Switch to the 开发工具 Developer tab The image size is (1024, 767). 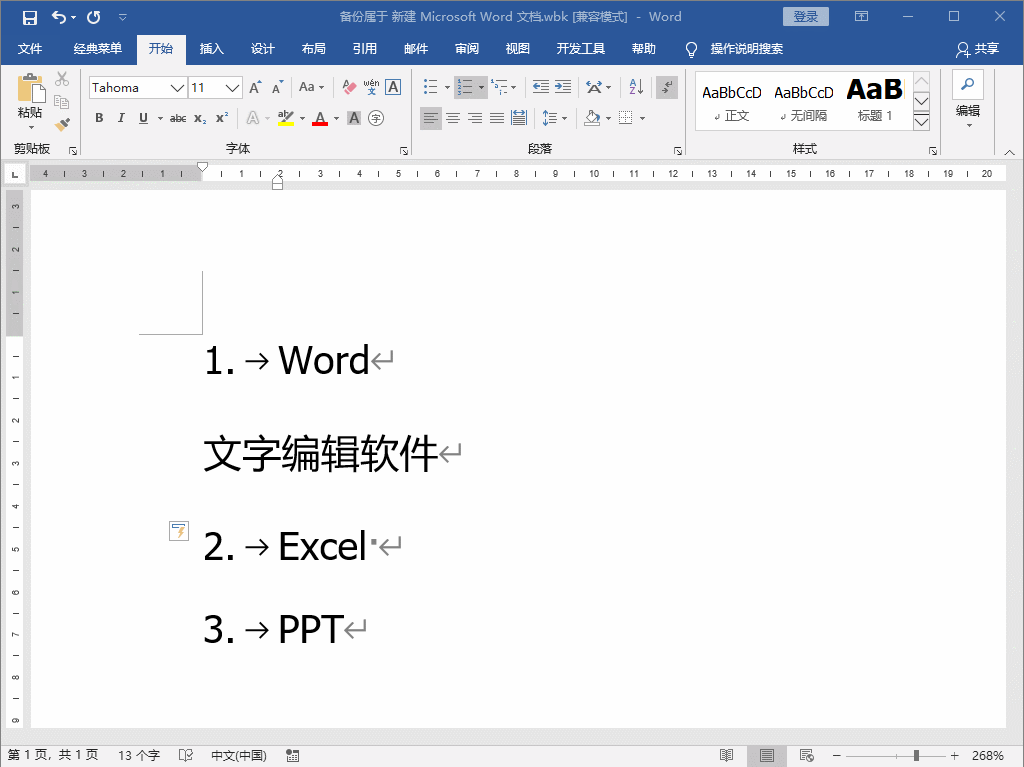[x=581, y=49]
